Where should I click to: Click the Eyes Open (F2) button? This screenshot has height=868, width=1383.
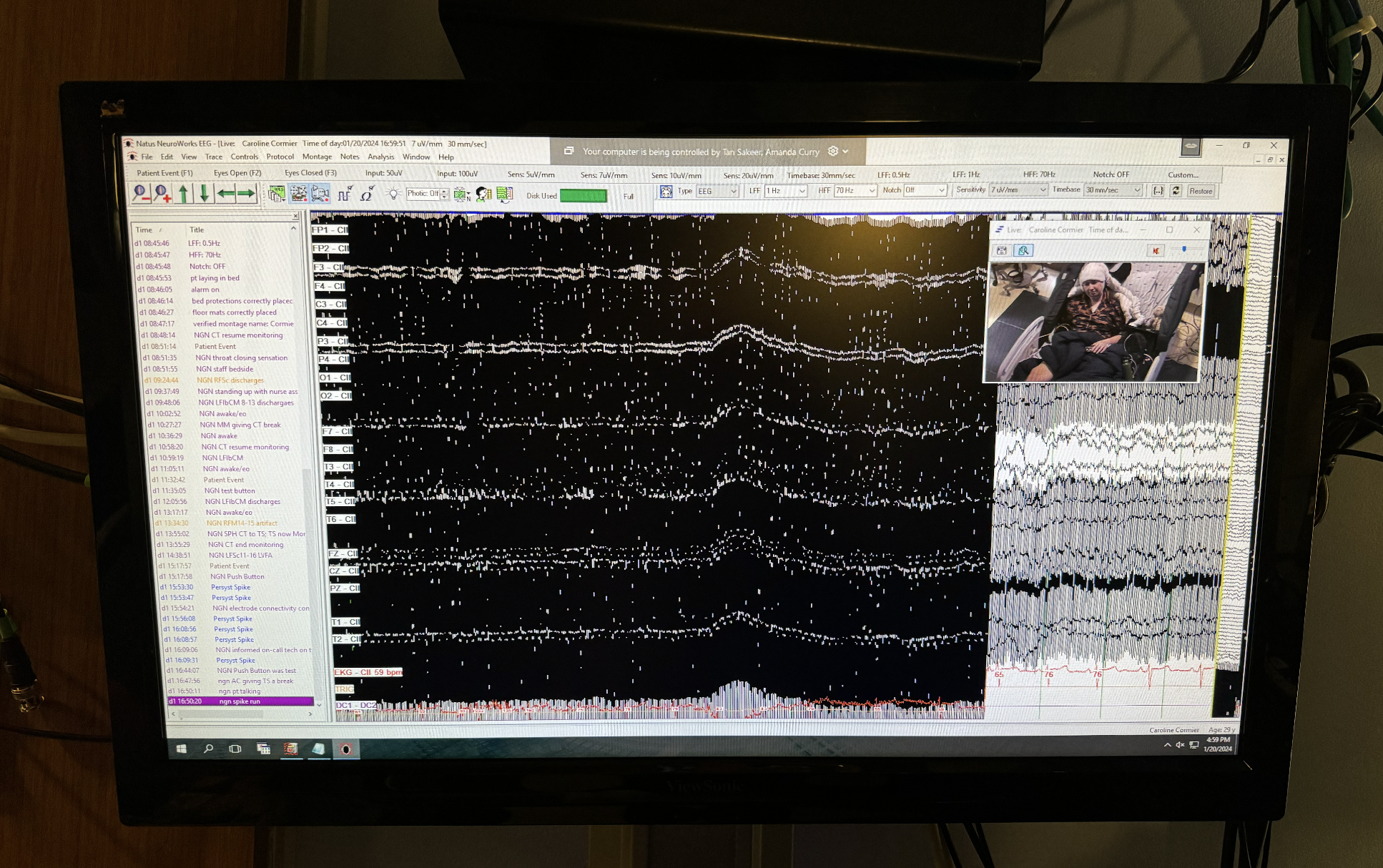click(237, 173)
